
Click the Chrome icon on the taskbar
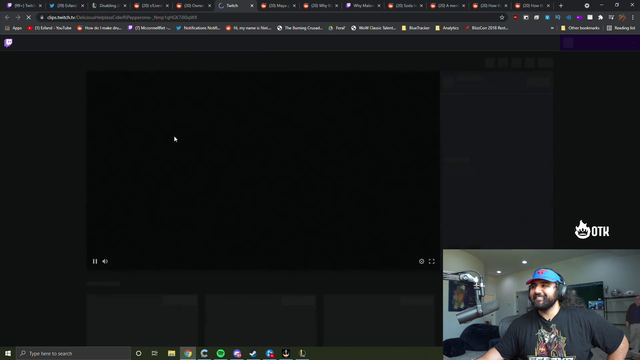click(x=188, y=353)
